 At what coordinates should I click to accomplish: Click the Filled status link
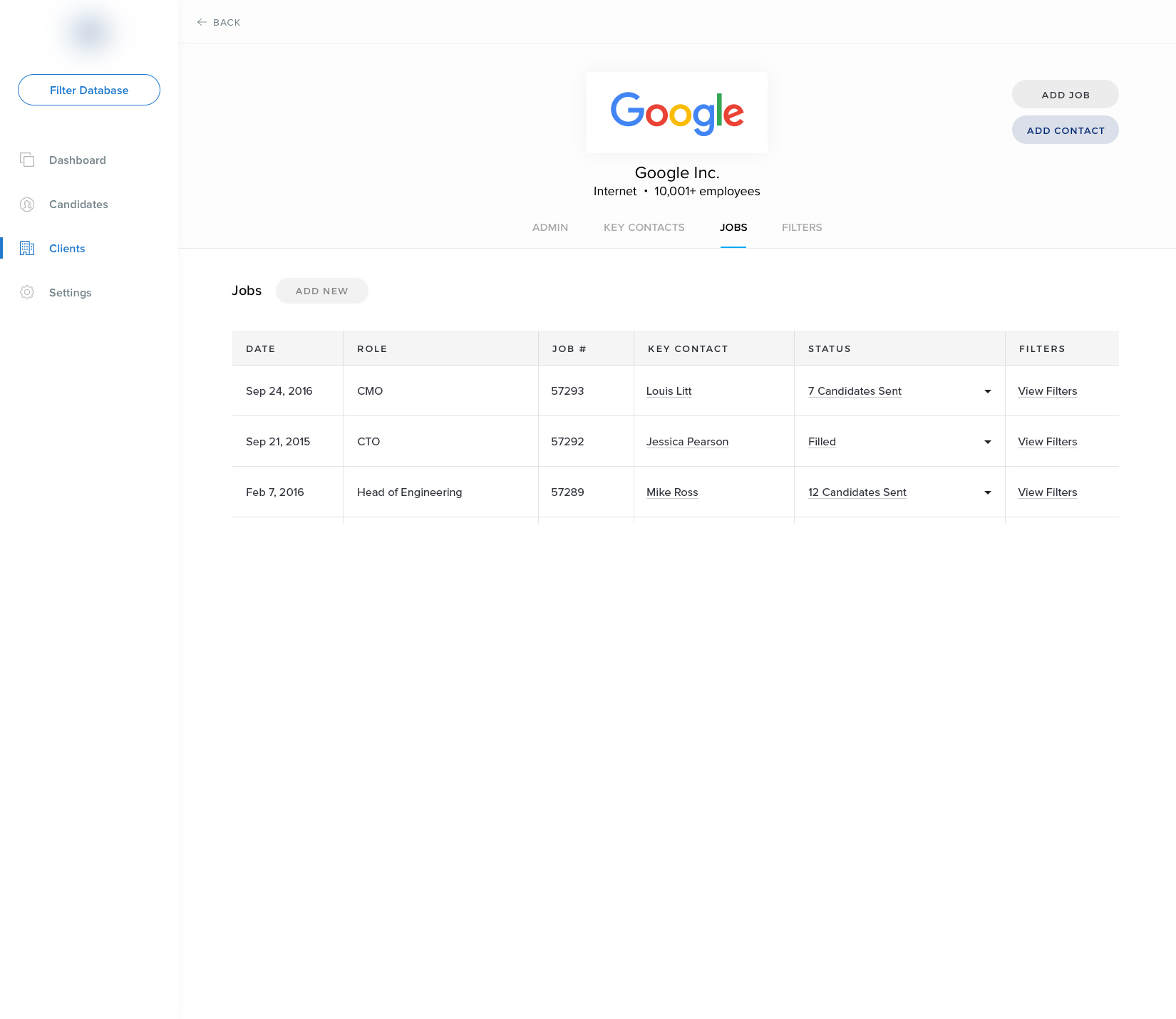tap(822, 442)
